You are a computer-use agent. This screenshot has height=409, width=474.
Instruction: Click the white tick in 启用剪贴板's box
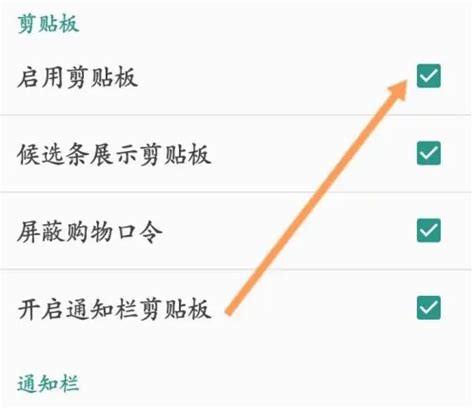click(x=429, y=76)
